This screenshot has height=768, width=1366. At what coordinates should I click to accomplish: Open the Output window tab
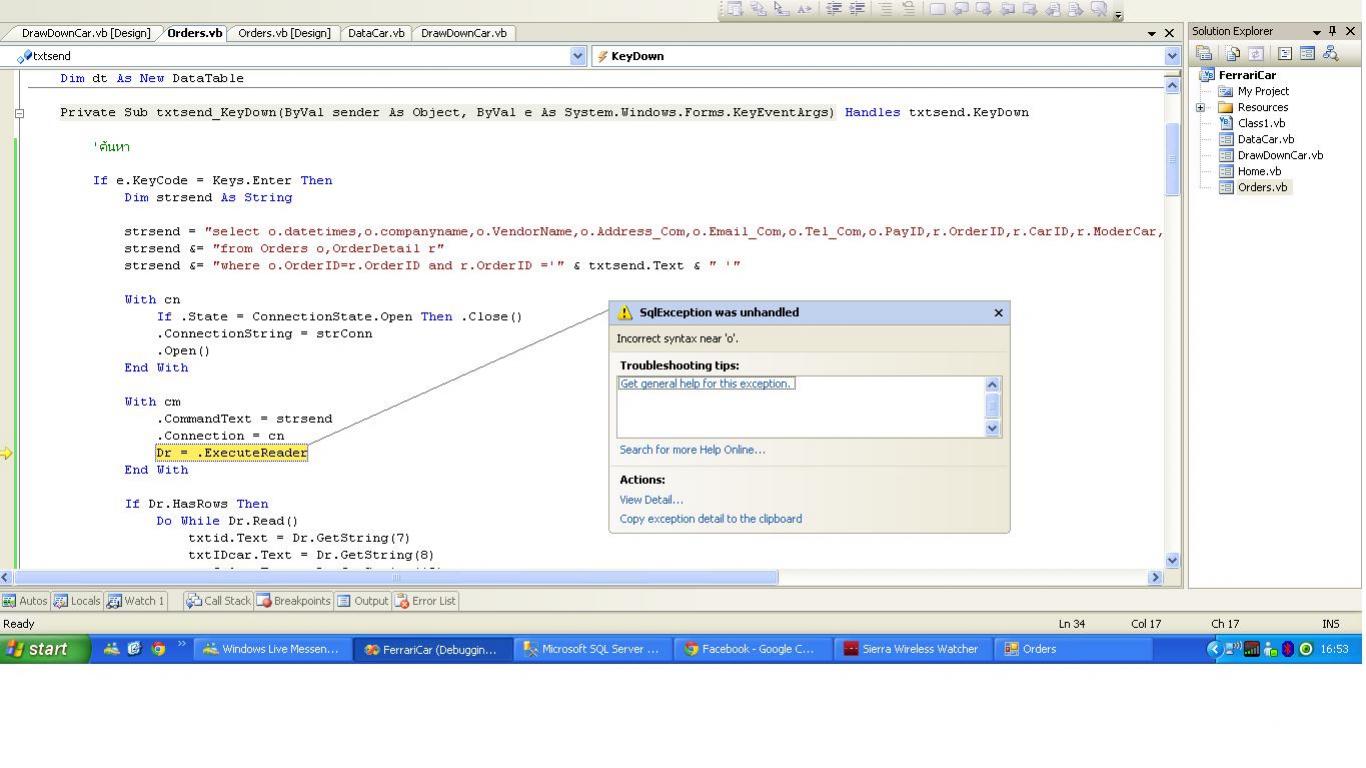[x=362, y=601]
